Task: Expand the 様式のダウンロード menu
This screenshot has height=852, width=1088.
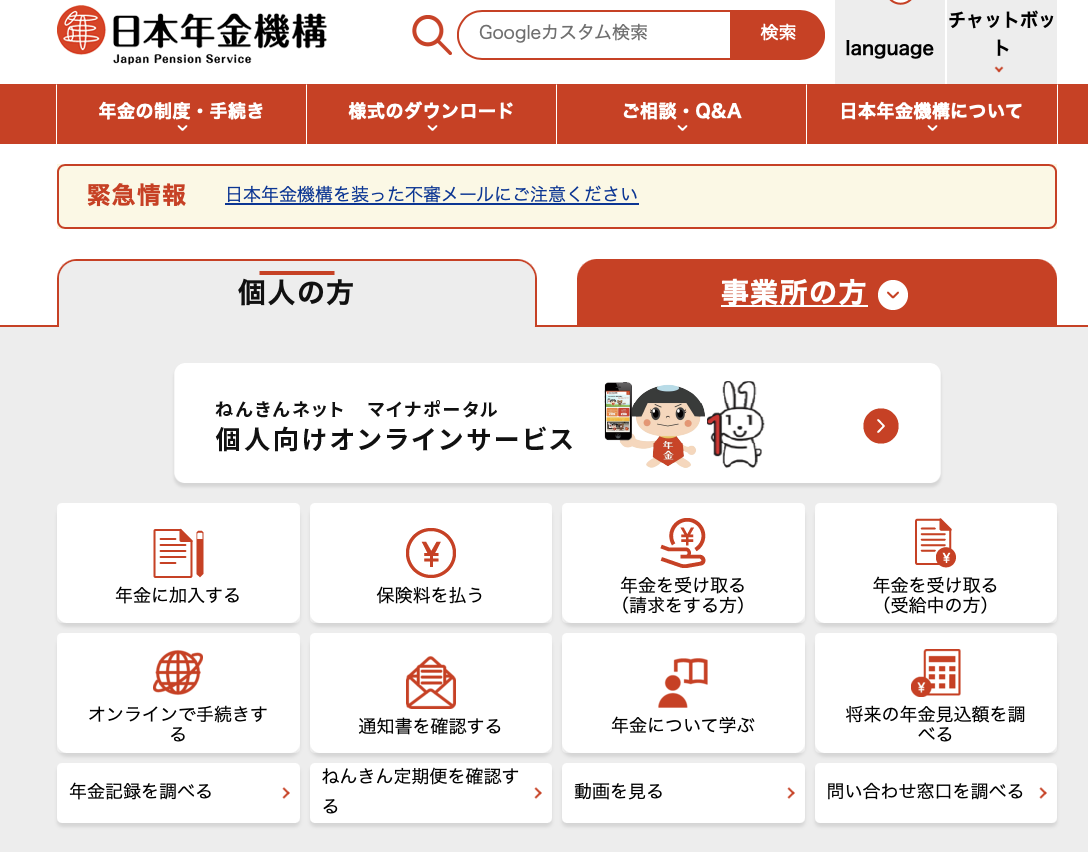Action: click(431, 114)
